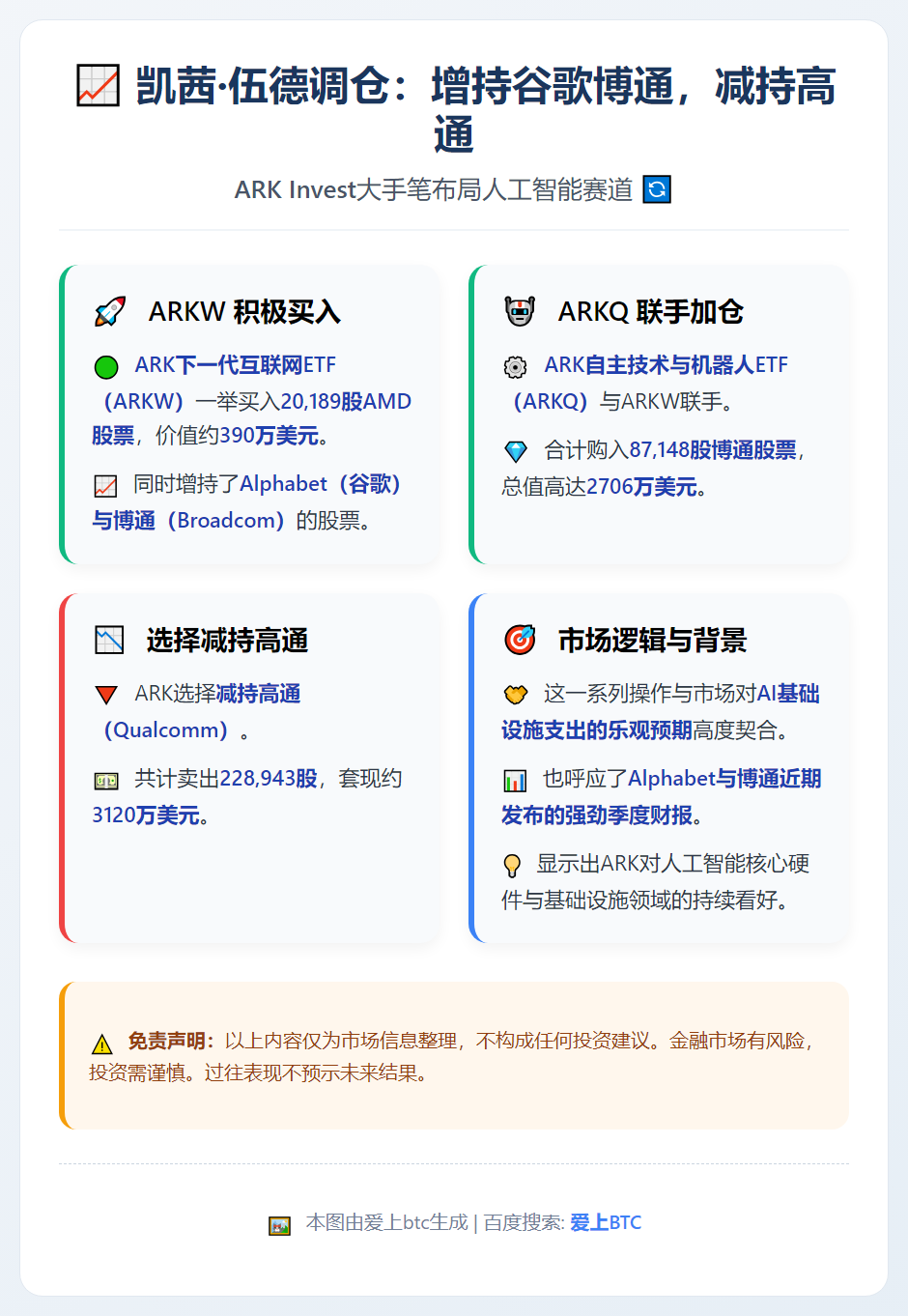Click the bold label 免责声明：
908x1316 pixels.
tap(172, 1041)
